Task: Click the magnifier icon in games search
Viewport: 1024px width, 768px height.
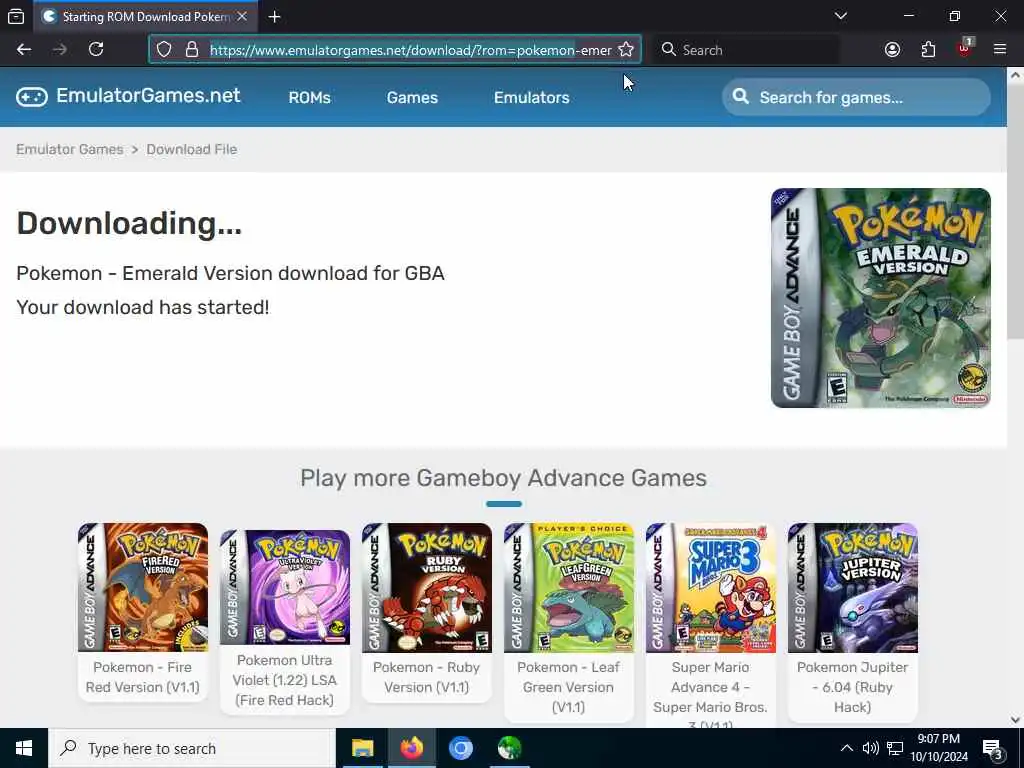Action: [x=741, y=97]
